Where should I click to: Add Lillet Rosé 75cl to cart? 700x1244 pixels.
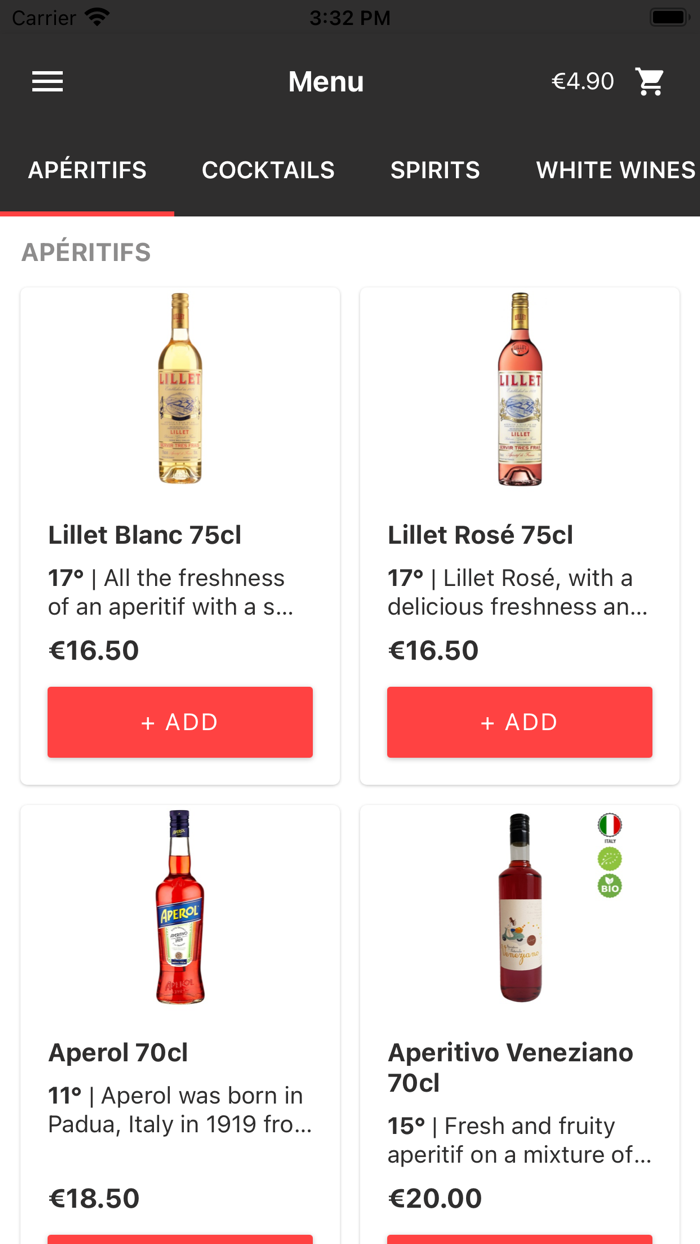tap(519, 722)
